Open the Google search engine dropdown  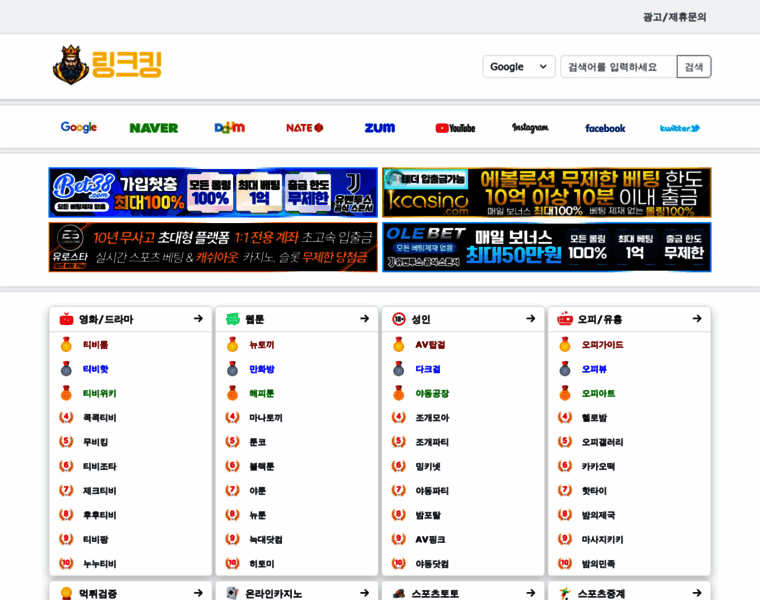518,67
